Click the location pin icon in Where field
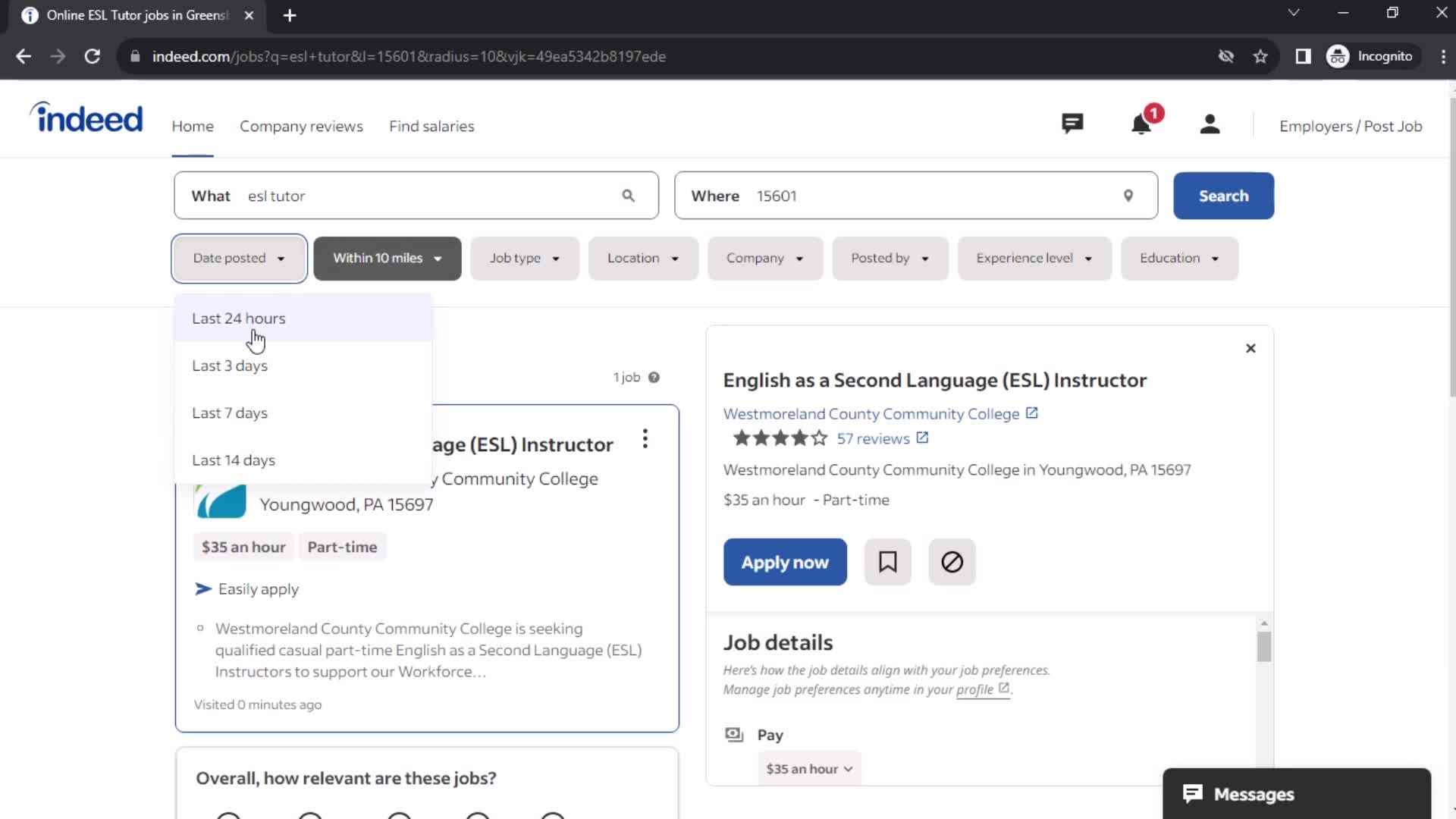This screenshot has height=819, width=1456. click(1128, 195)
